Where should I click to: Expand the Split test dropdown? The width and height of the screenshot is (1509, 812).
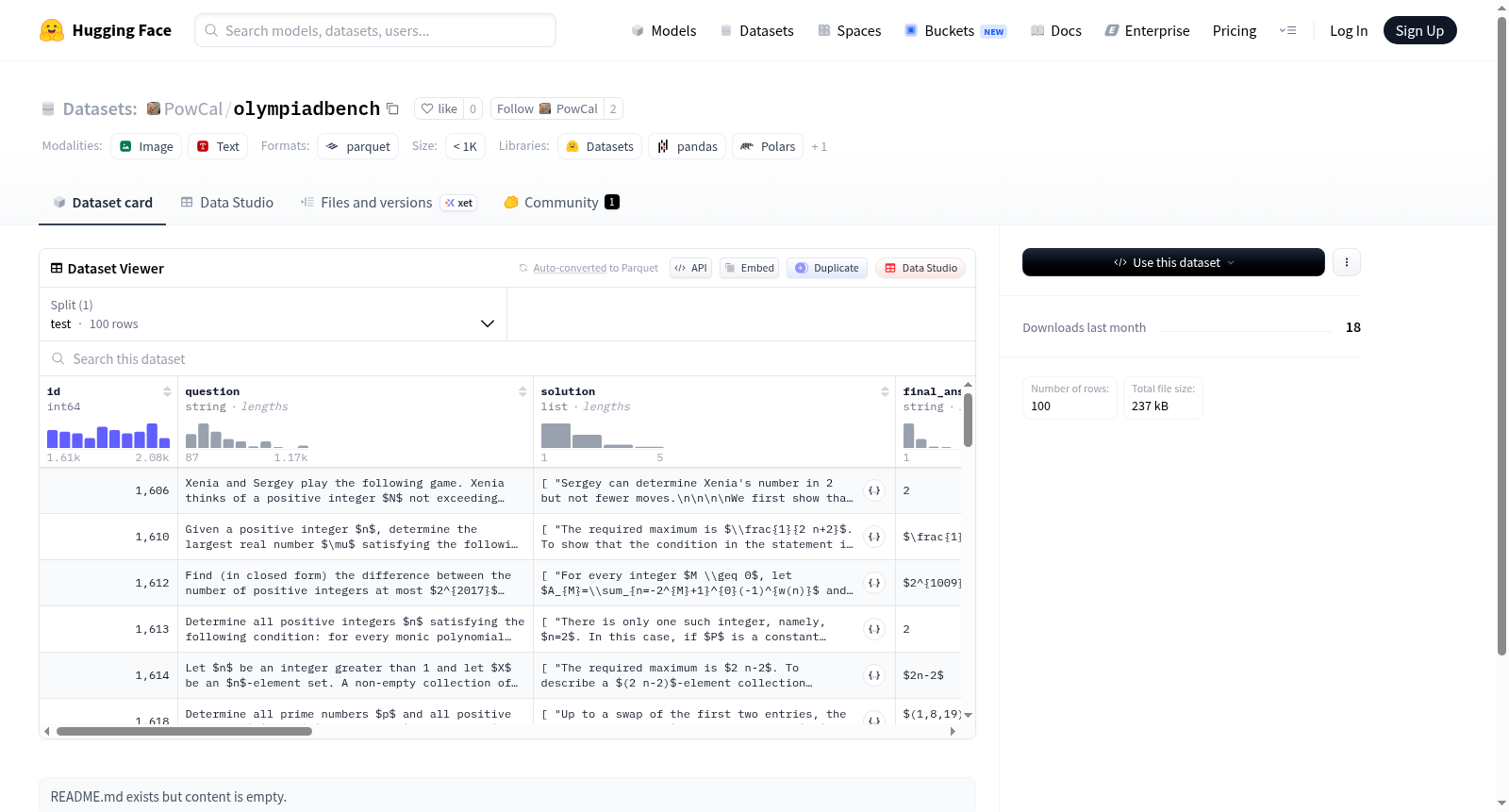click(x=273, y=314)
